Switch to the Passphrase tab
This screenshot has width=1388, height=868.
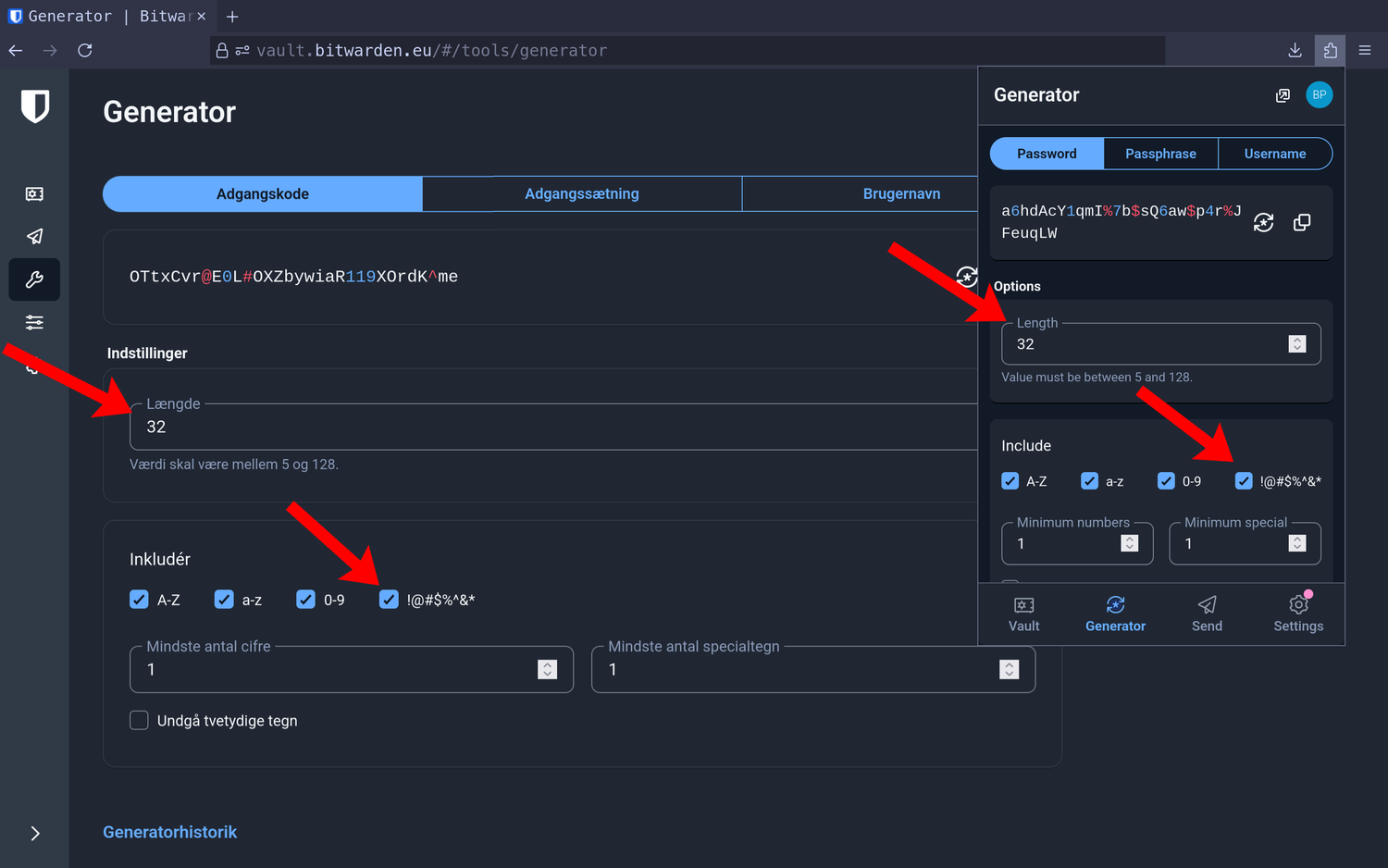(x=1160, y=153)
